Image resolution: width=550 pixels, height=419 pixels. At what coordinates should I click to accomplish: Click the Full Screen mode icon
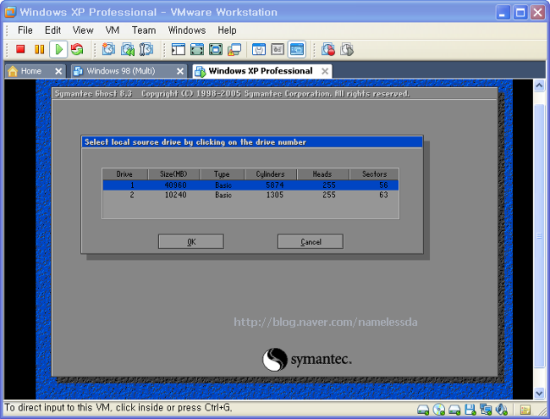tap(215, 49)
